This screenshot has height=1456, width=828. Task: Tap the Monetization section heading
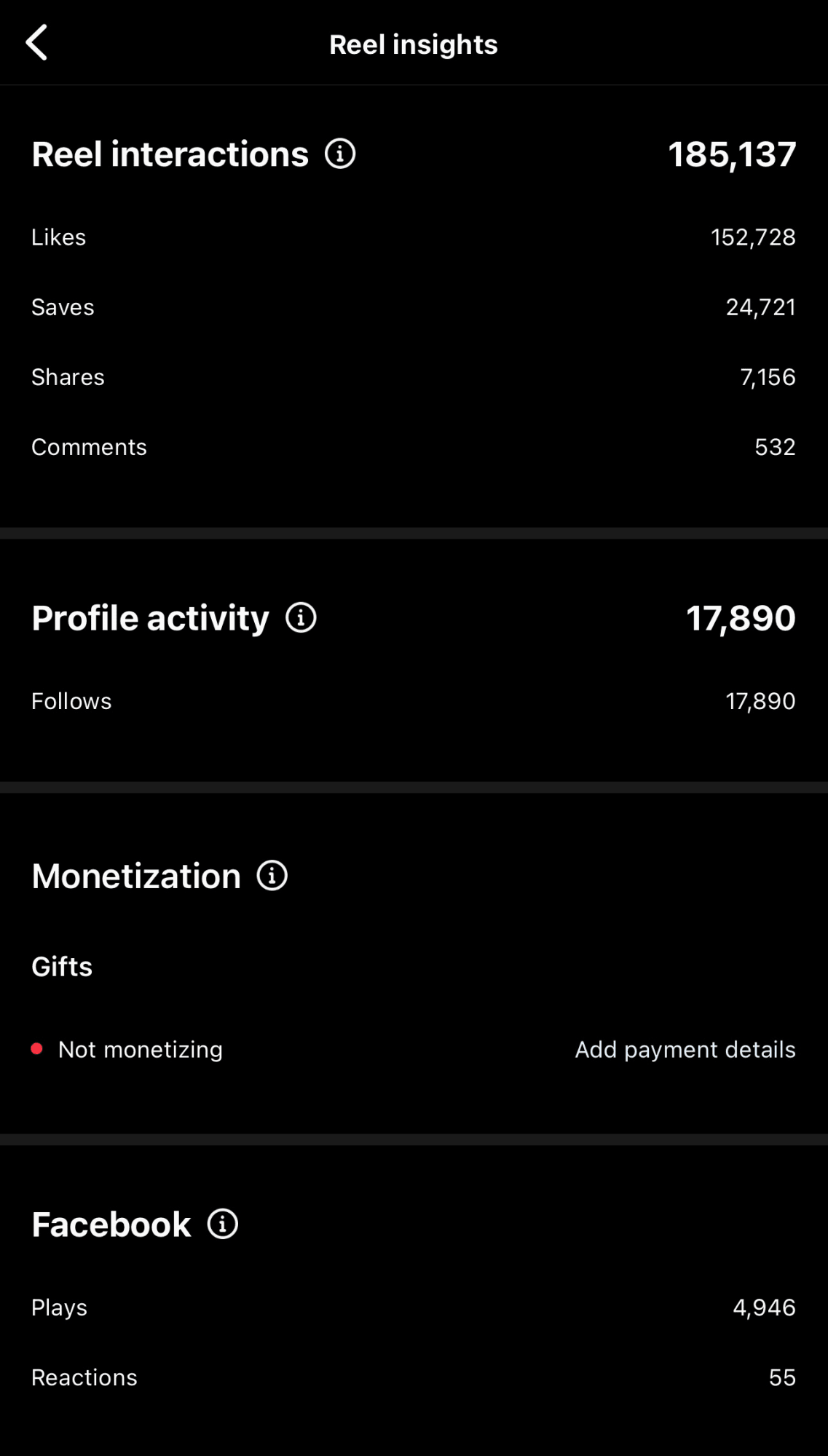[136, 876]
